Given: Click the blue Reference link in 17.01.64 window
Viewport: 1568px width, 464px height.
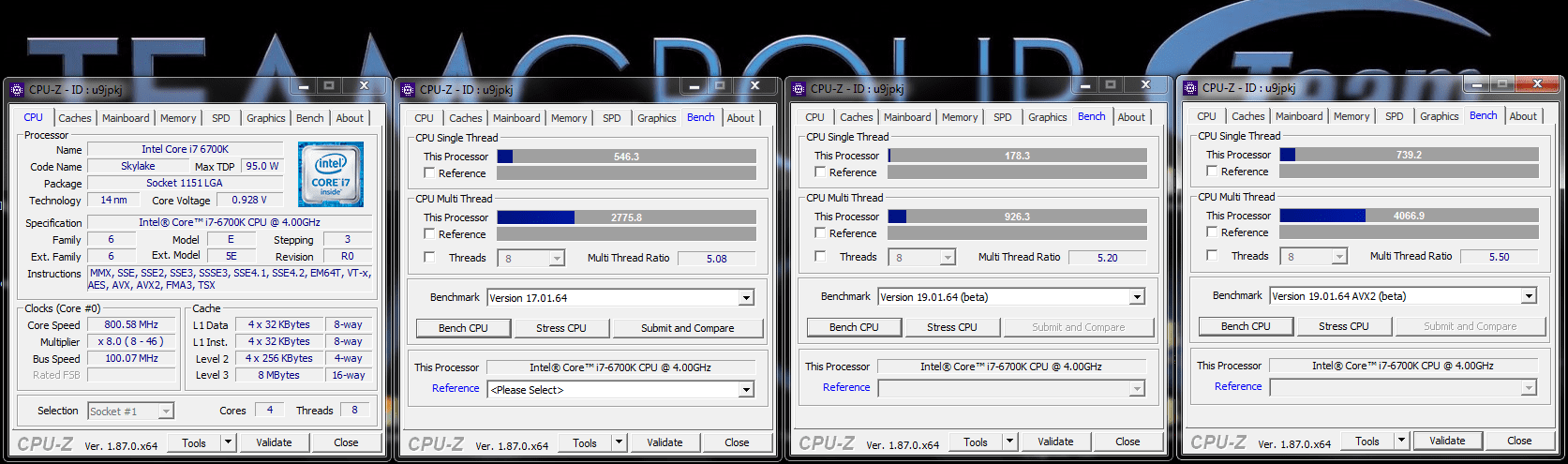Looking at the screenshot, I should click(455, 388).
